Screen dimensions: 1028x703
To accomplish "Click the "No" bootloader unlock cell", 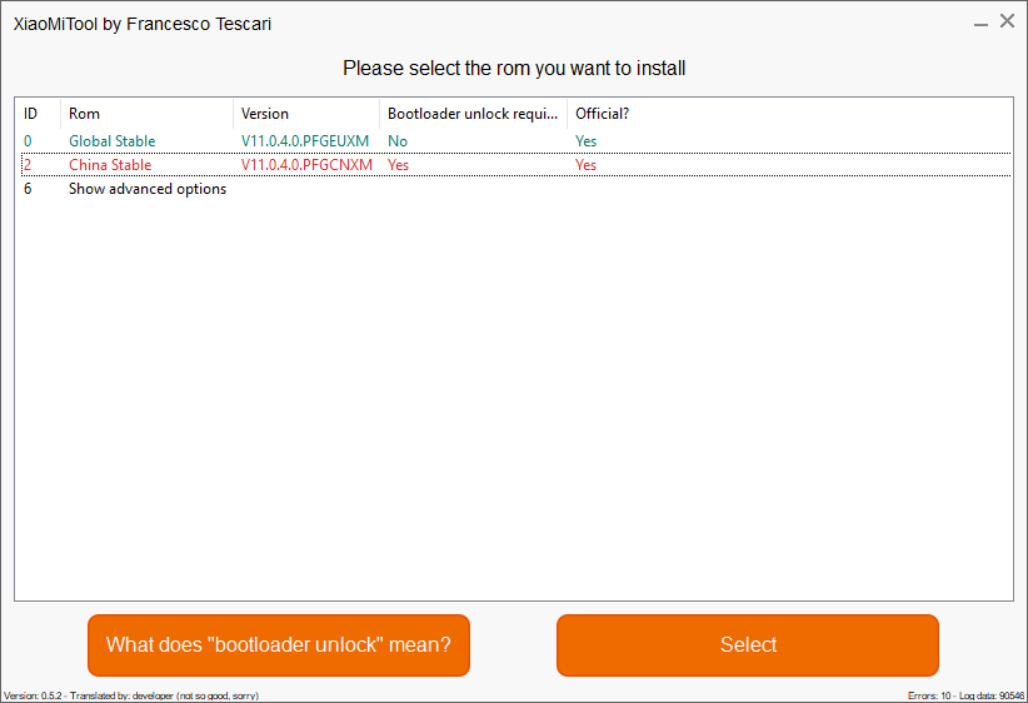I will [397, 141].
